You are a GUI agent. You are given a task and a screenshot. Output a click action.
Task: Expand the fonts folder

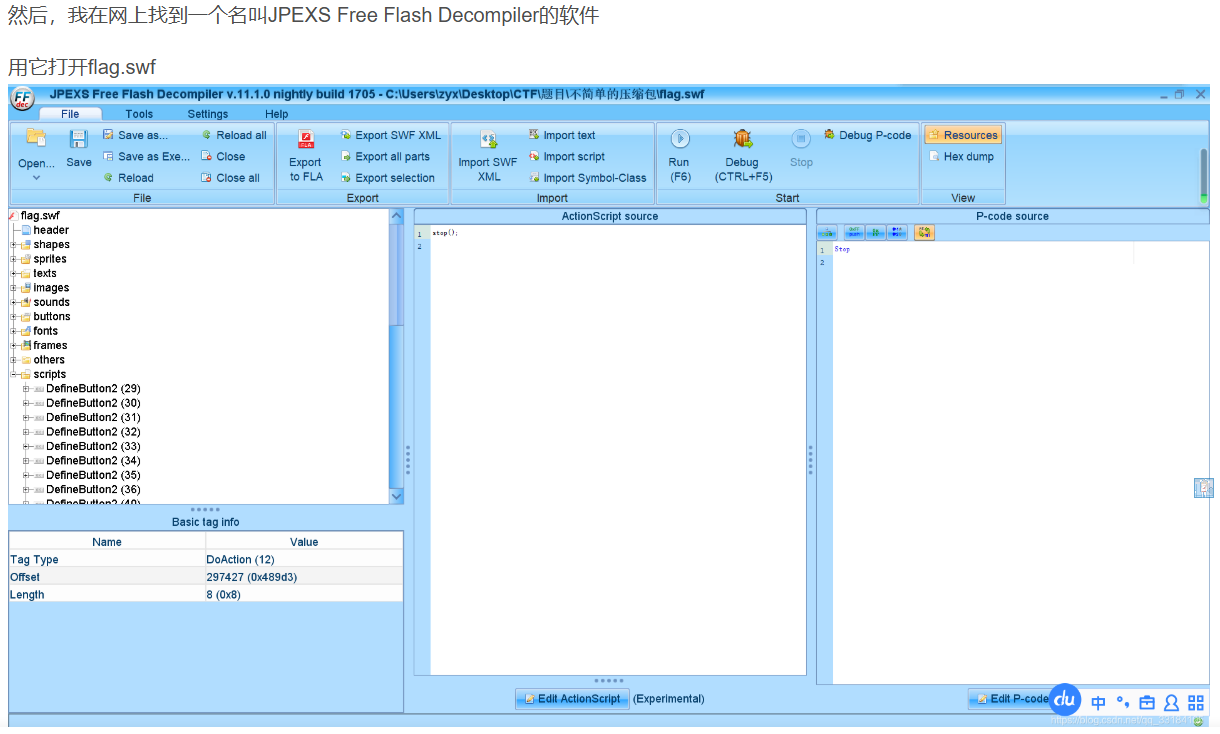(14, 331)
